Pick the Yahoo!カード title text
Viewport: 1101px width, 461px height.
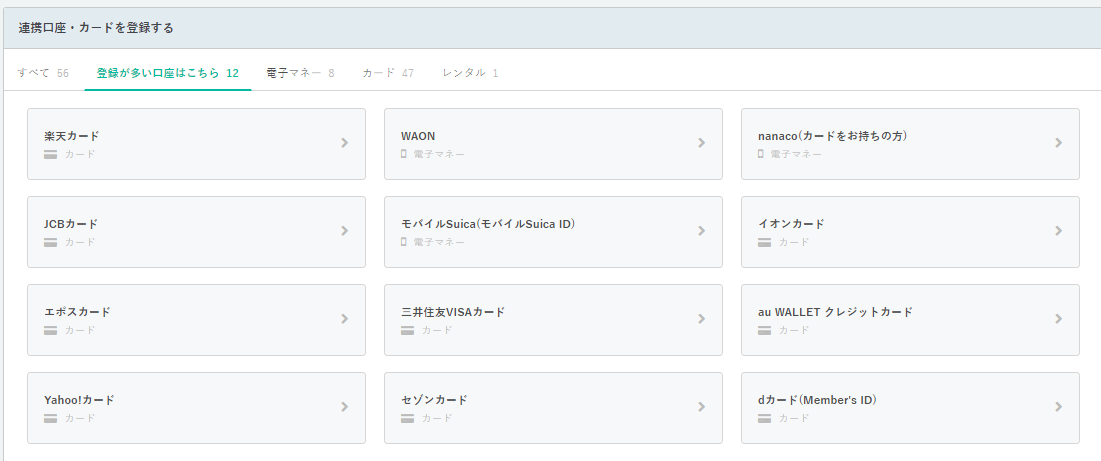[79, 401]
